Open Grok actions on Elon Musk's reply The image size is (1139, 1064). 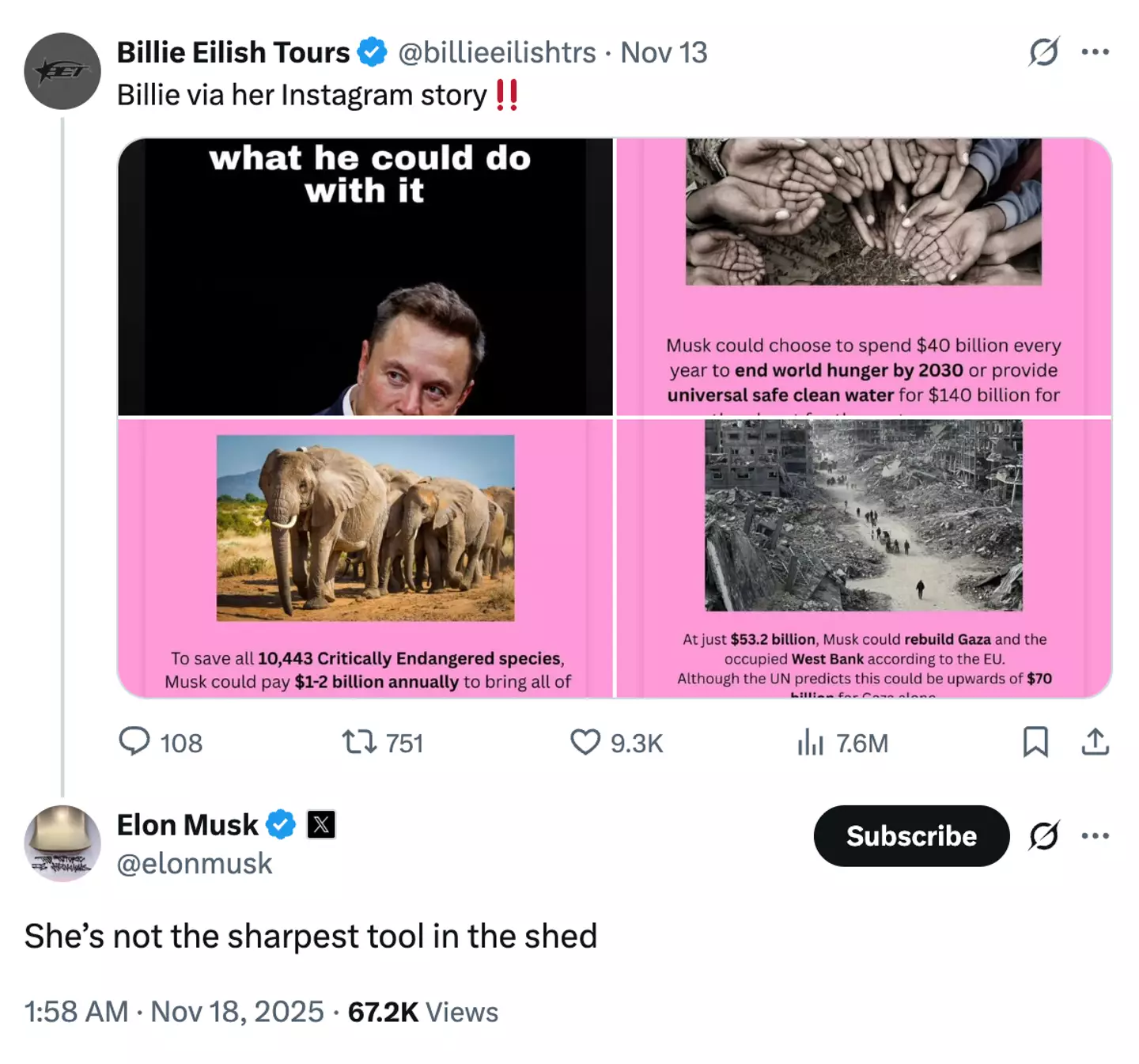pos(1043,836)
